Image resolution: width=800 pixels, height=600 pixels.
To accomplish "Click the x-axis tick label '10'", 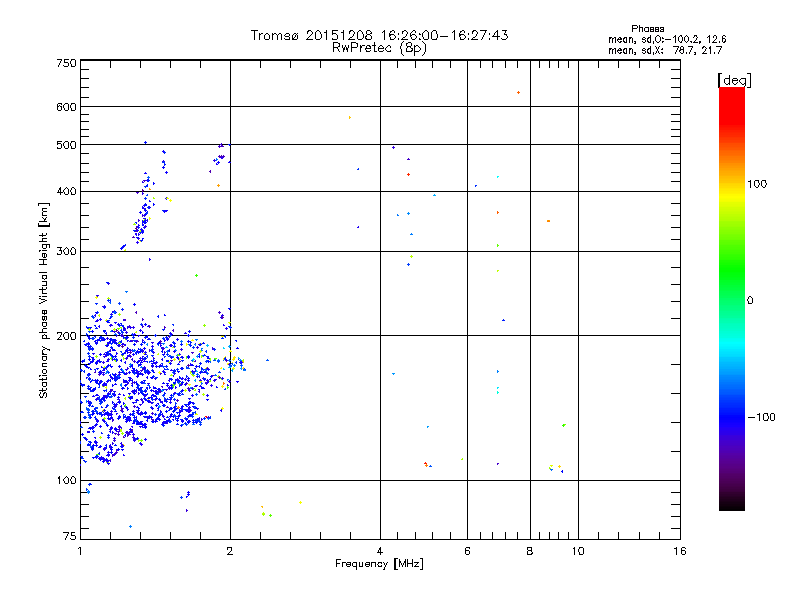I will point(578,551).
